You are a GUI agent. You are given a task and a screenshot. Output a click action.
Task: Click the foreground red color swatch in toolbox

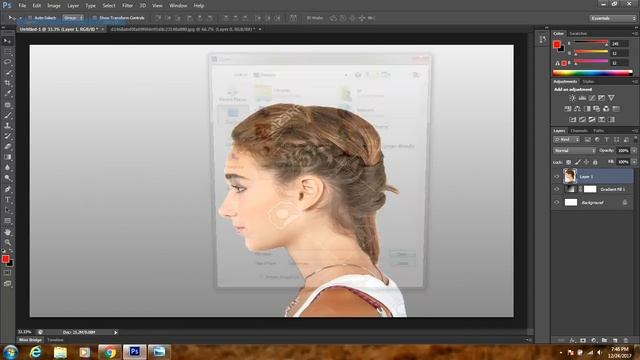5,259
